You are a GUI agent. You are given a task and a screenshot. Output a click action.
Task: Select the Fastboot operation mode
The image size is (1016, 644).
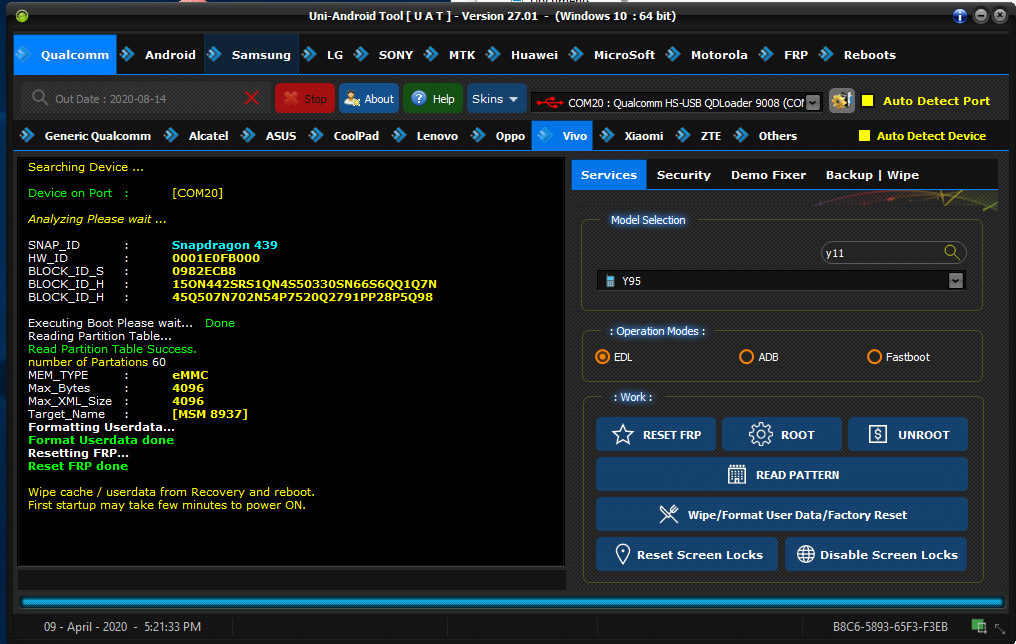pyautogui.click(x=874, y=357)
